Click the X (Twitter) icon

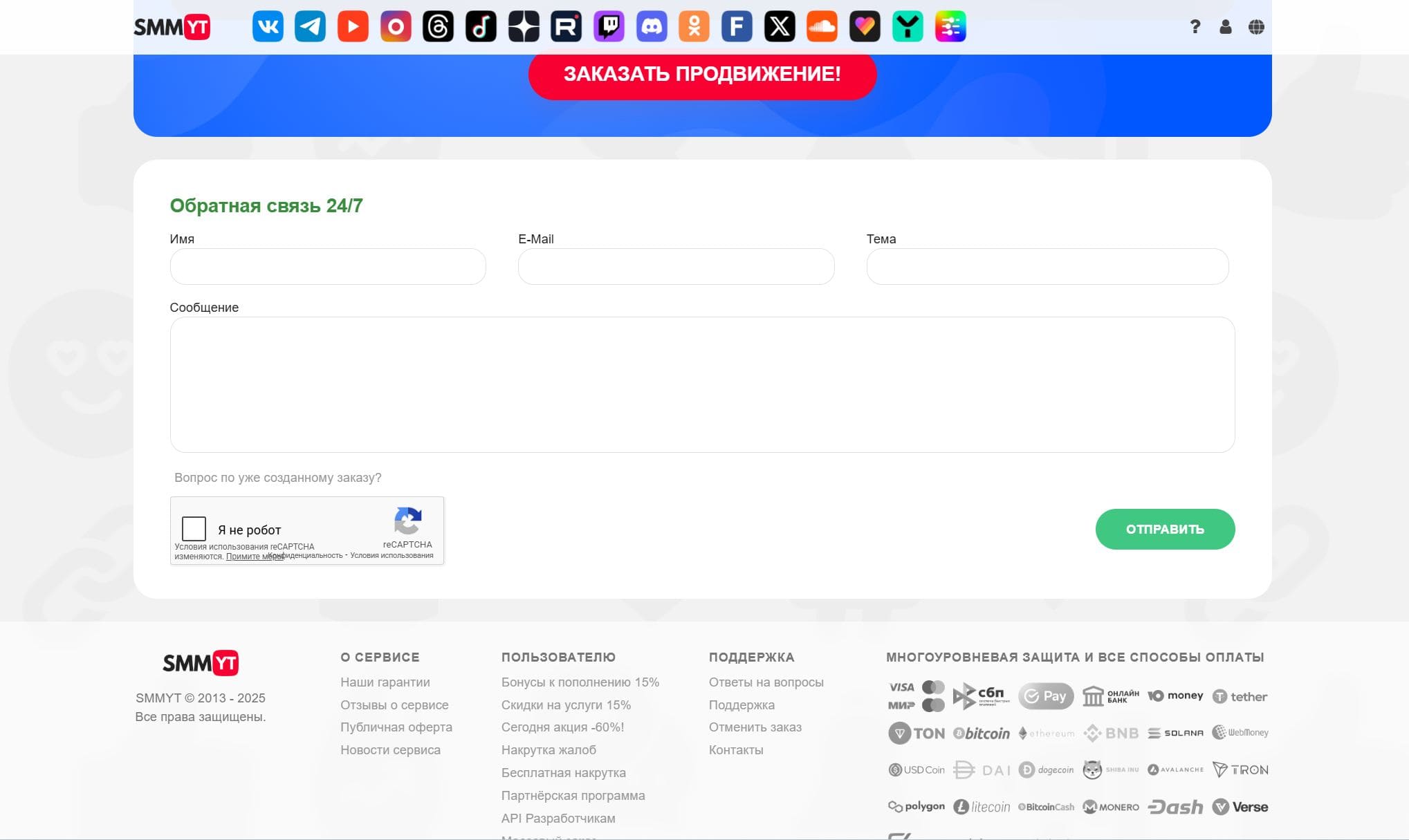(780, 27)
